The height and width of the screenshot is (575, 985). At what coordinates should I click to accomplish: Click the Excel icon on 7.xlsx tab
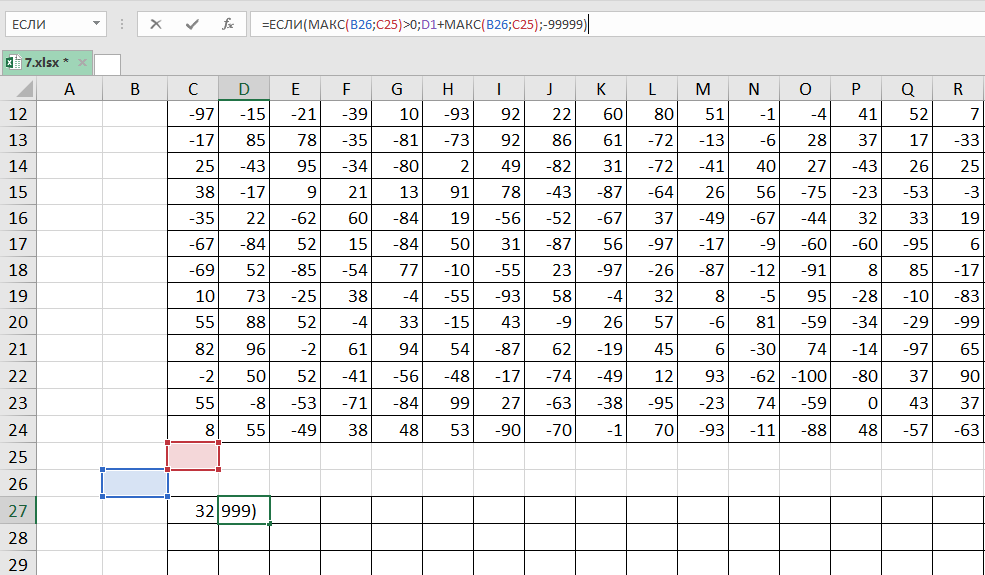pos(13,63)
